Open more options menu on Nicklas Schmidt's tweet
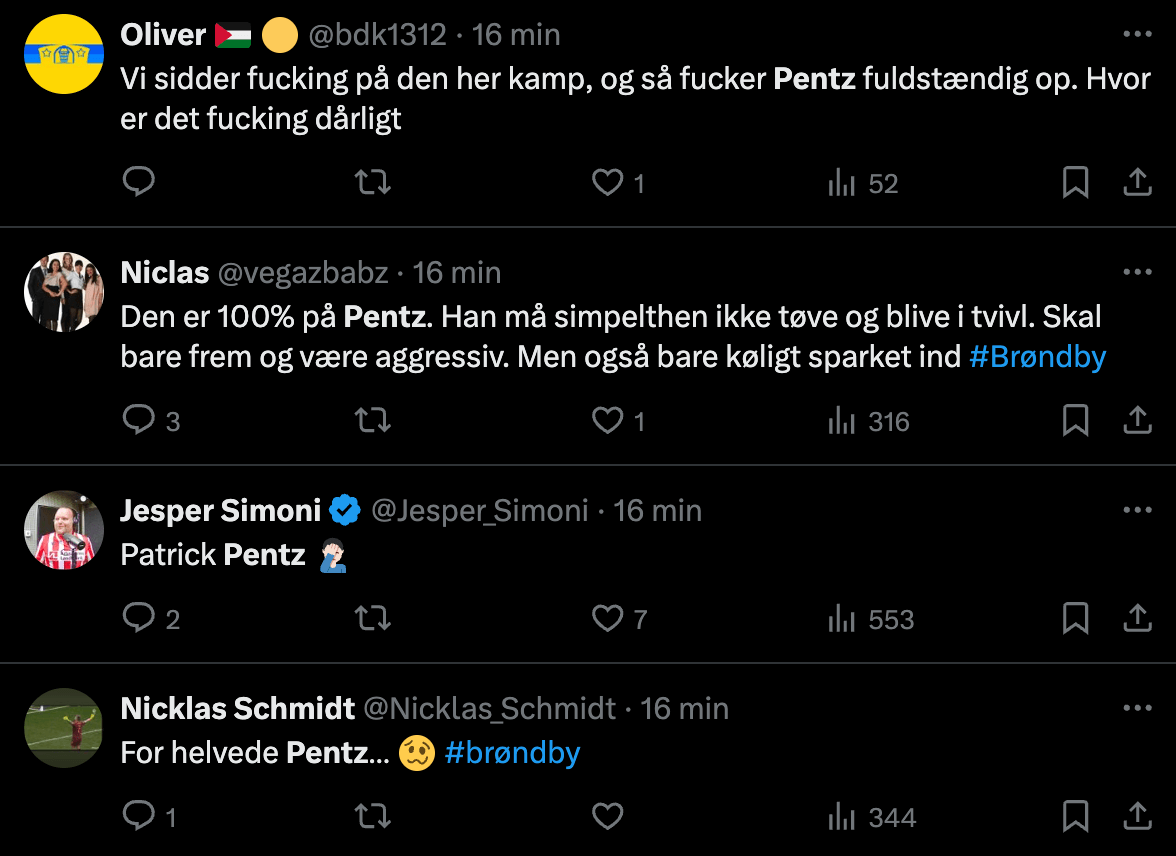The image size is (1176, 856). (1137, 707)
